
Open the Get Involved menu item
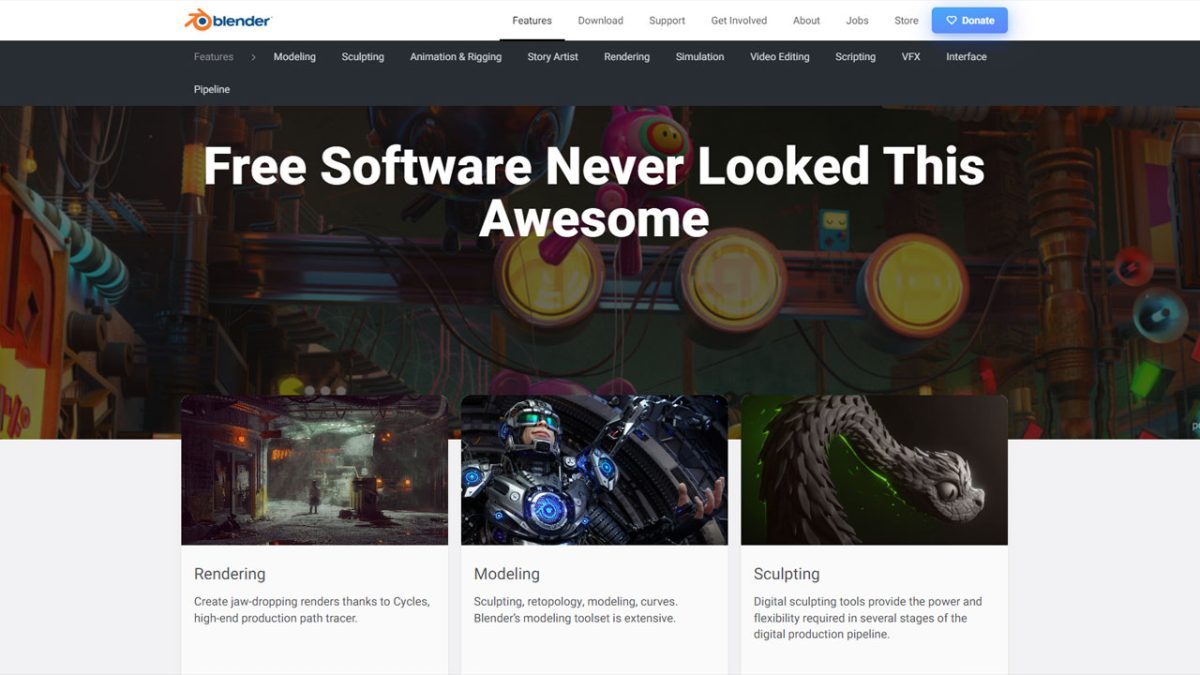pyautogui.click(x=739, y=20)
